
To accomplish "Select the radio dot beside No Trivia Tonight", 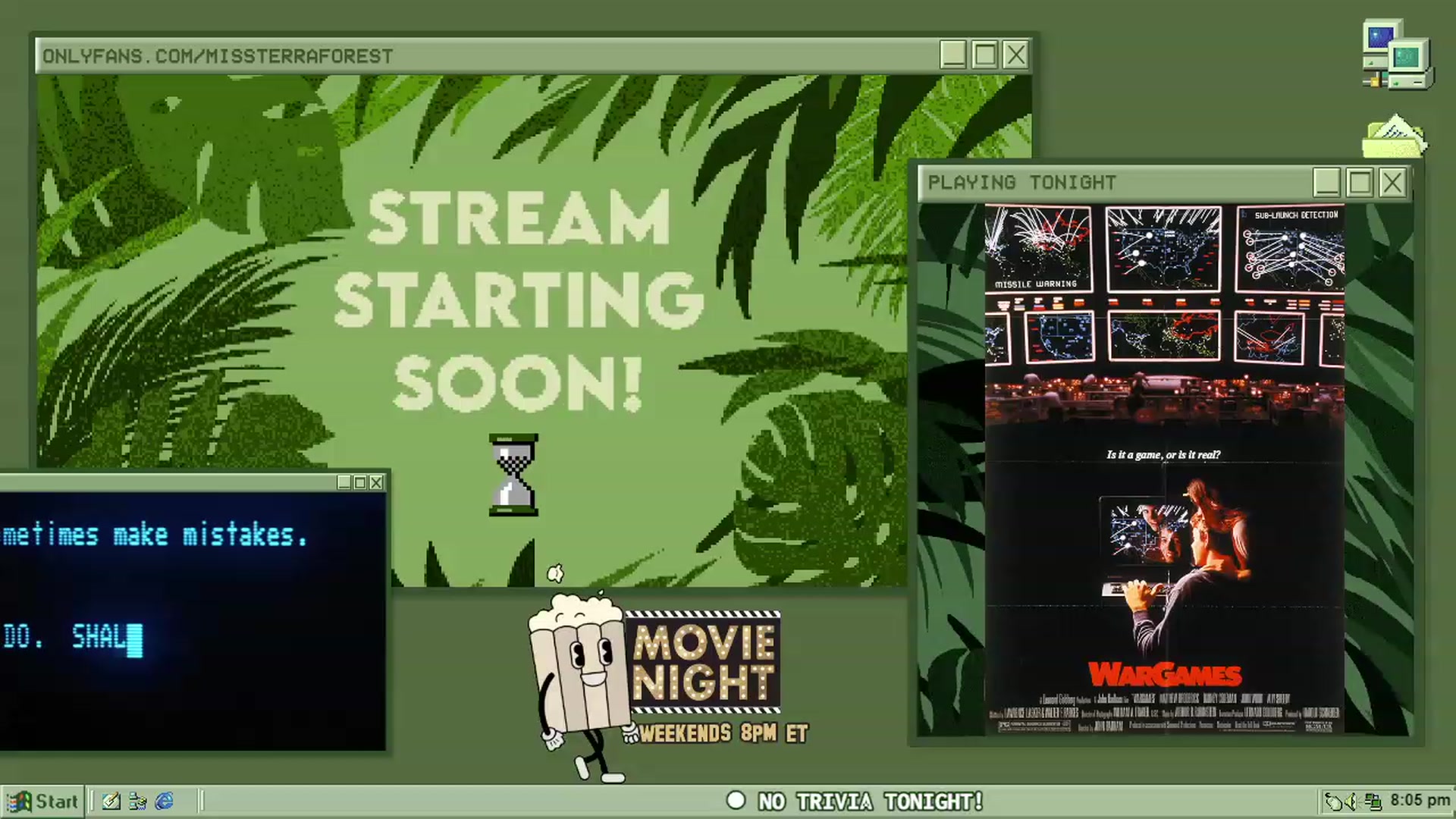I will [736, 801].
